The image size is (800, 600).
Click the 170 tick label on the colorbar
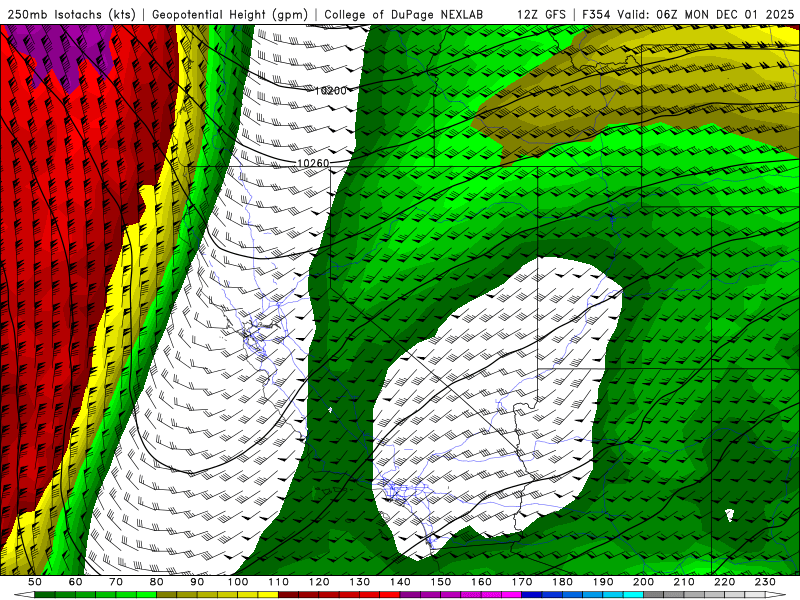click(x=522, y=582)
